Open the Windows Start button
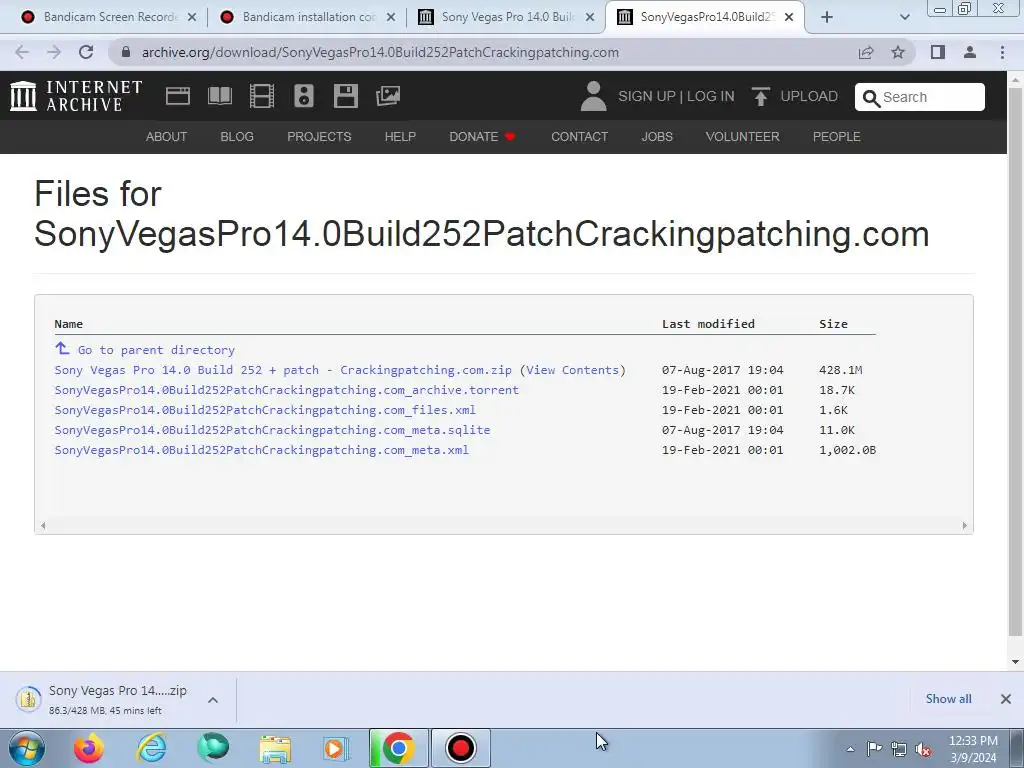The width and height of the screenshot is (1024, 768). pos(27,748)
